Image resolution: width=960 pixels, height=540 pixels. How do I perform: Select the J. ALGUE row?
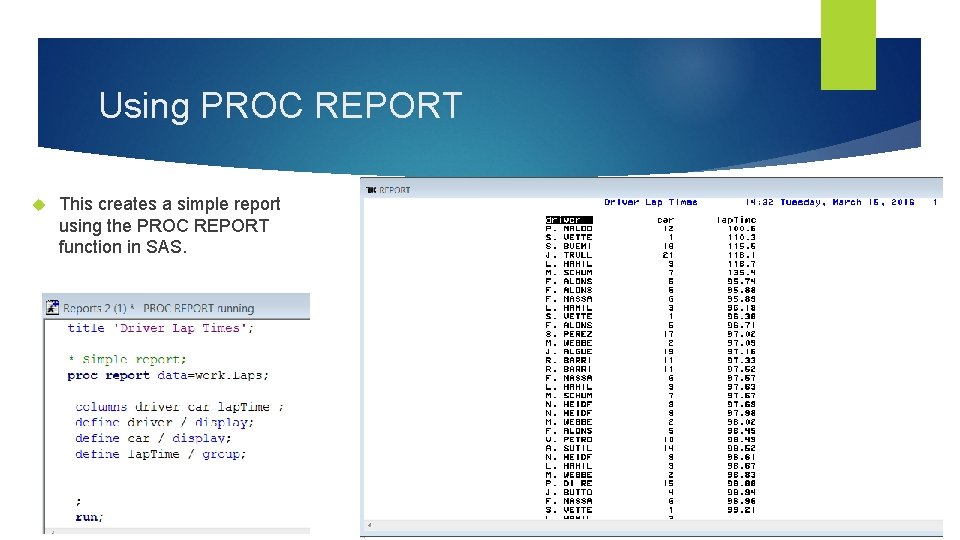pyautogui.click(x=651, y=352)
